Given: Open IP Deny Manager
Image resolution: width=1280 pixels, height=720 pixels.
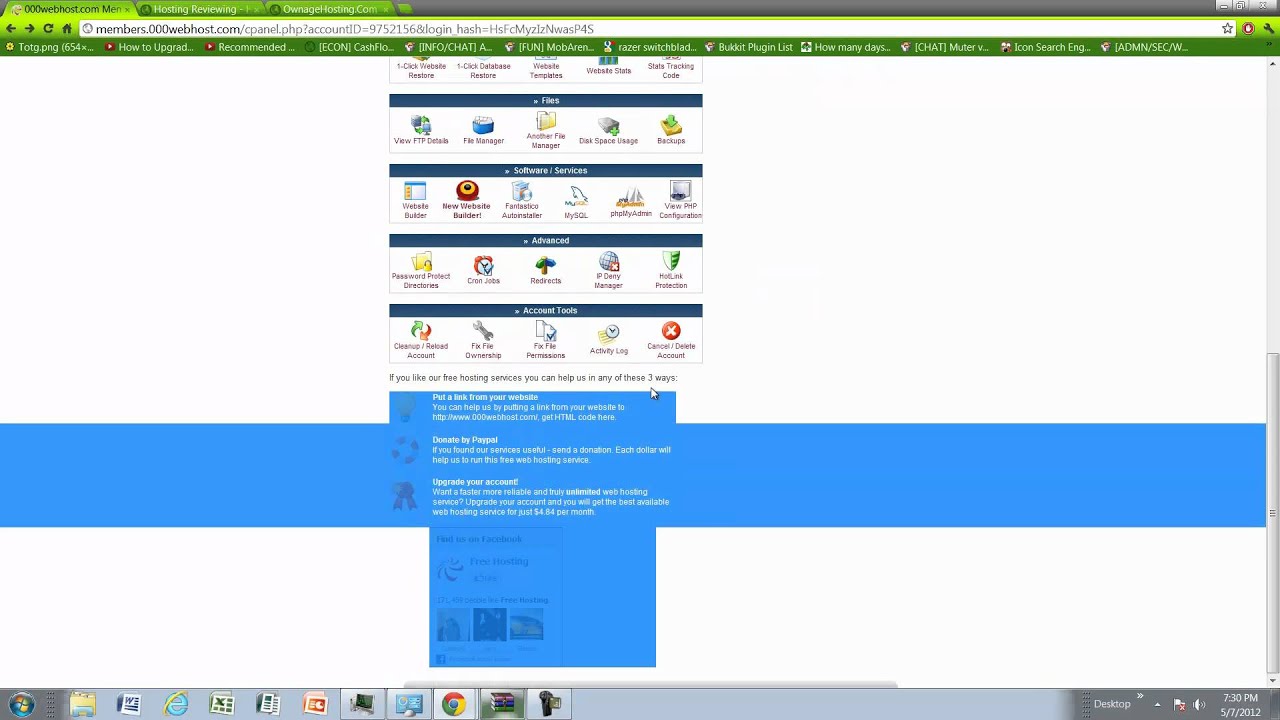Looking at the screenshot, I should click(x=608, y=271).
